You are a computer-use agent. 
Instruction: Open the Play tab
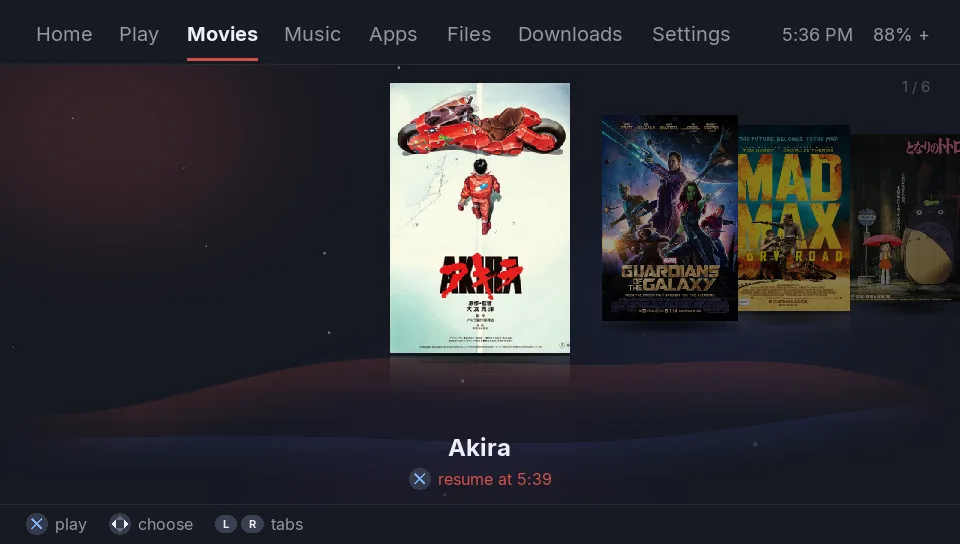139,34
